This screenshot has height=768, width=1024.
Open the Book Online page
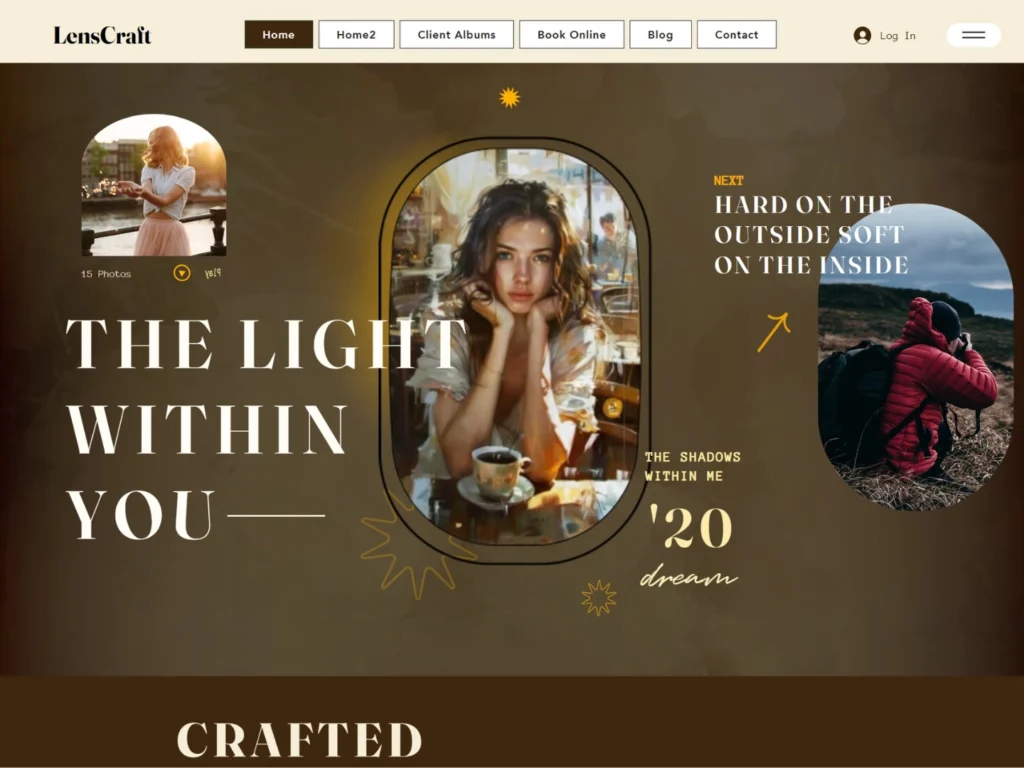click(x=571, y=35)
